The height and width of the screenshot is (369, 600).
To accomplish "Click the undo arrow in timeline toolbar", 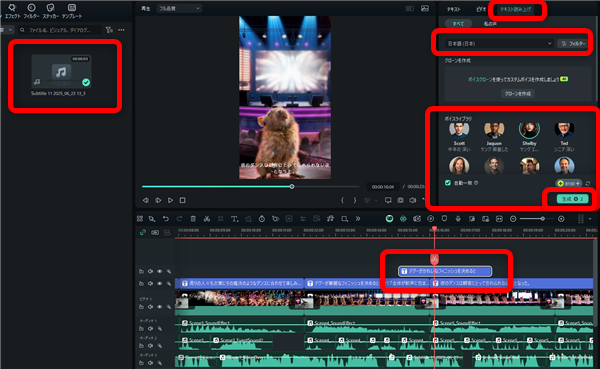I will (x=166, y=219).
